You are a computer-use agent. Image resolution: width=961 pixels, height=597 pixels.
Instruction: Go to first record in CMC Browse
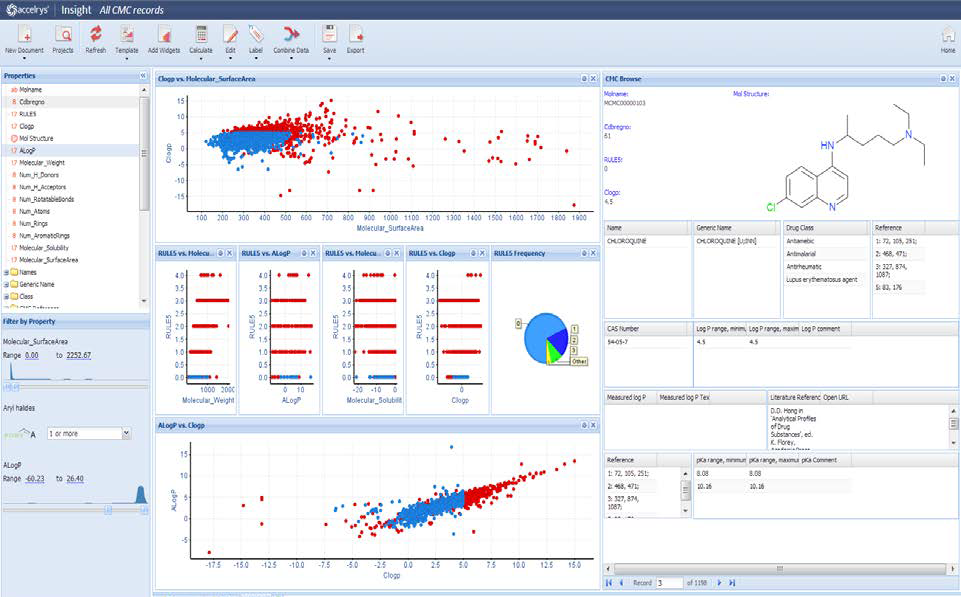click(x=609, y=583)
